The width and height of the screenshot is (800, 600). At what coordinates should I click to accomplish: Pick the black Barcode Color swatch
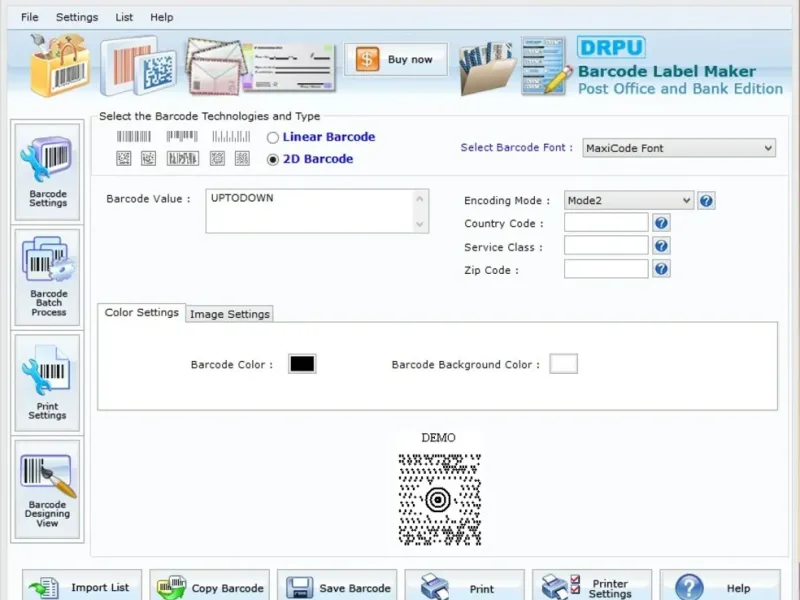coord(302,364)
